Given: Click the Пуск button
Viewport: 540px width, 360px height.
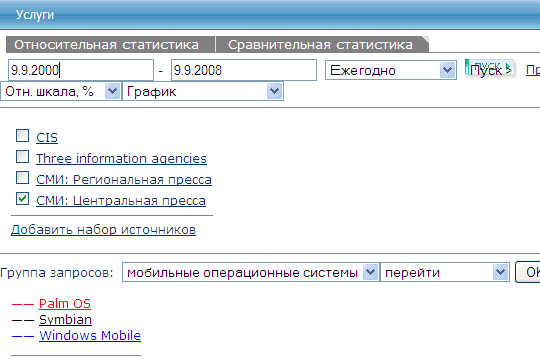Looking at the screenshot, I should 490,69.
